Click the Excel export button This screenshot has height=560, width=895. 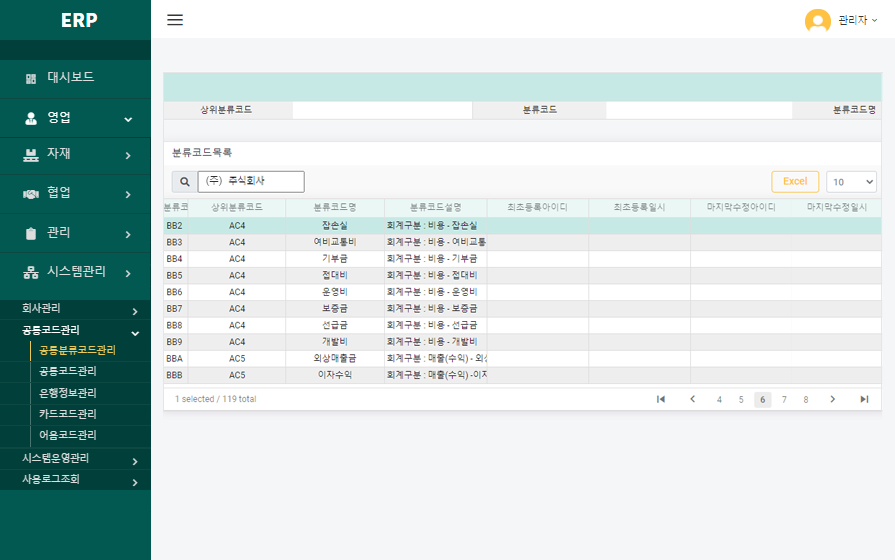coord(795,182)
